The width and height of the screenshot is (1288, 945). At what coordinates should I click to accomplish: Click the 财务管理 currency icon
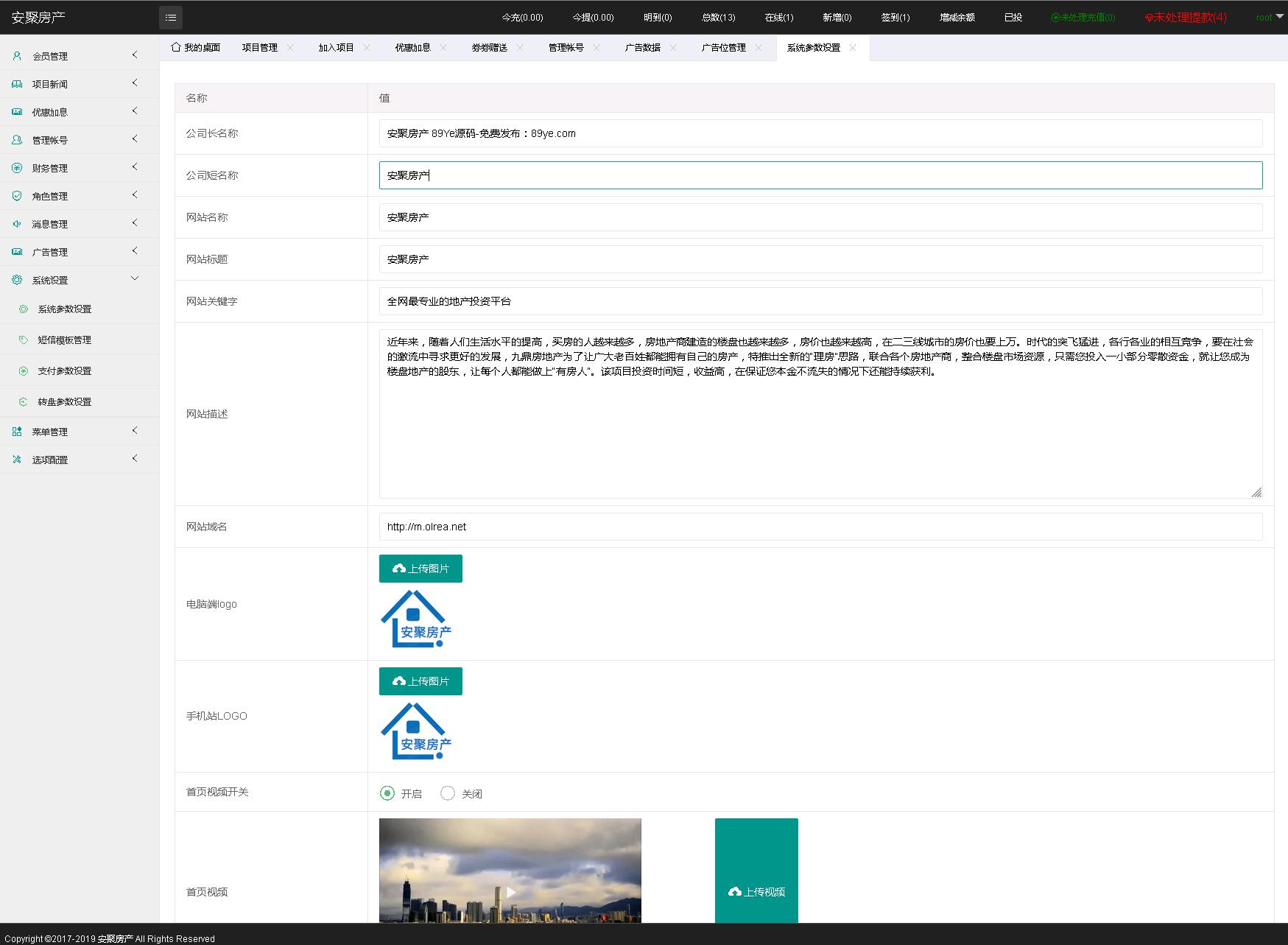point(17,168)
